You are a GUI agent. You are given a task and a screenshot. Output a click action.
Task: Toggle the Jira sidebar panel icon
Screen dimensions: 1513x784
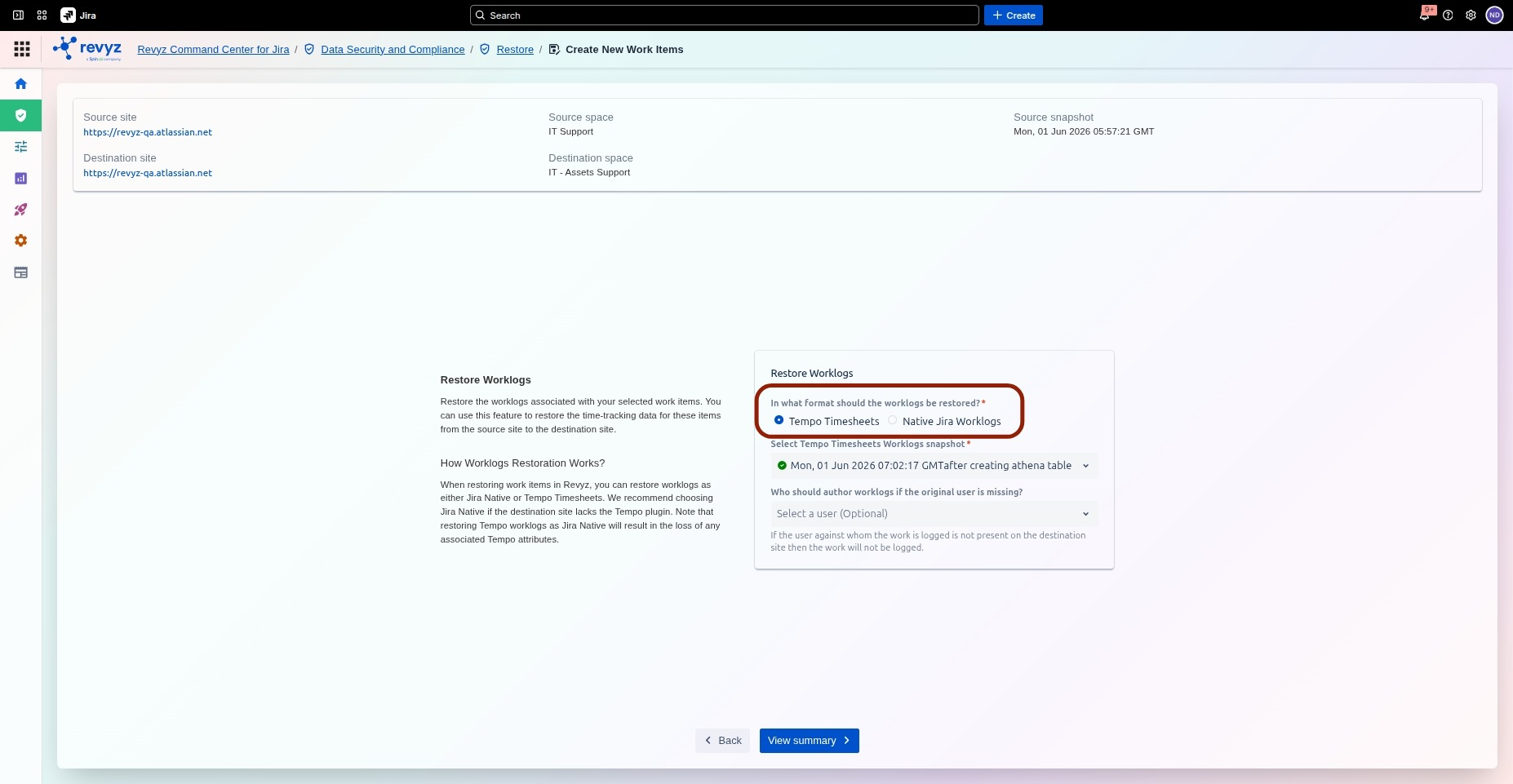(18, 16)
